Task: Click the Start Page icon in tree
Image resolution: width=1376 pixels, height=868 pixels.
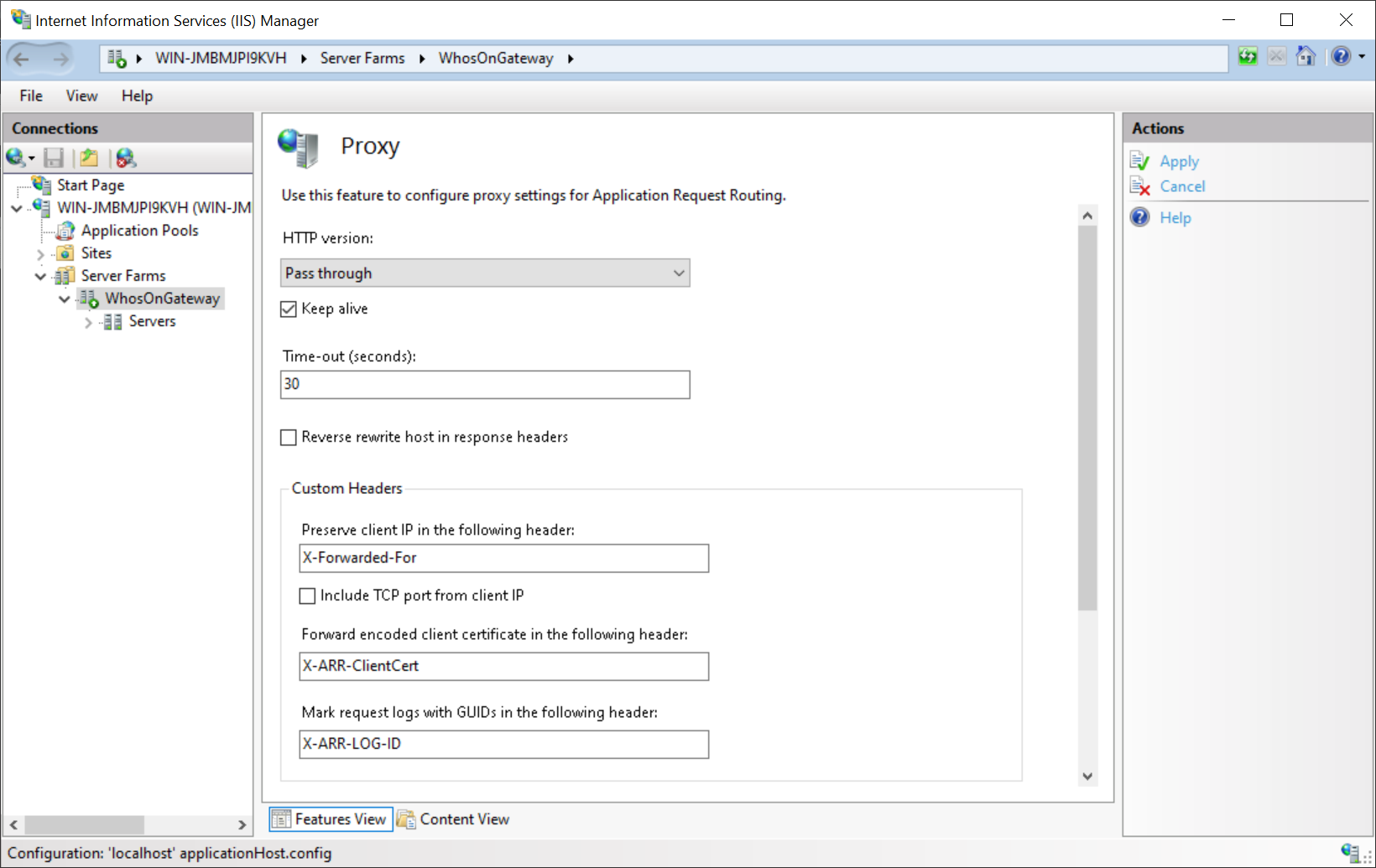Action: [41, 185]
